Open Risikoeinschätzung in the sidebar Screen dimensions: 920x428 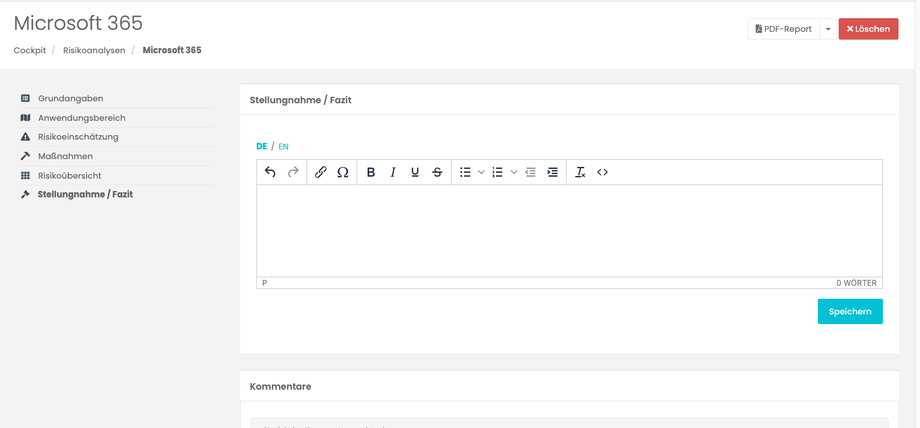(x=79, y=137)
